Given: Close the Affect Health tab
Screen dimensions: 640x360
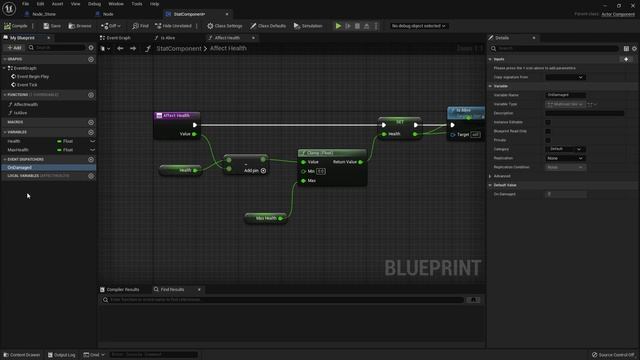Looking at the screenshot, I should pos(253,38).
